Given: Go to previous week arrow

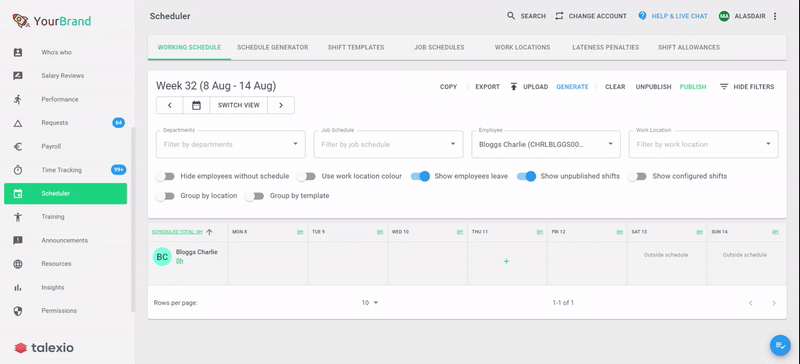Looking at the screenshot, I should (x=170, y=105).
